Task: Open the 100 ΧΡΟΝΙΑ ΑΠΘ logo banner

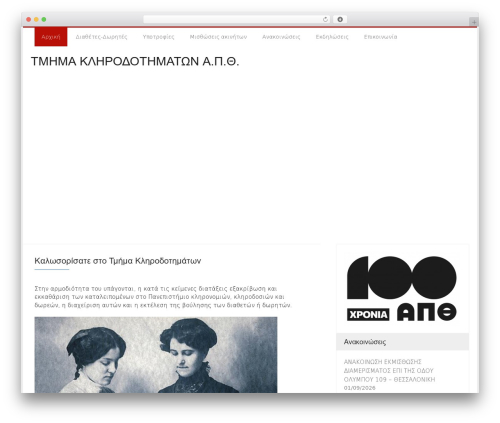Action: click(x=402, y=289)
